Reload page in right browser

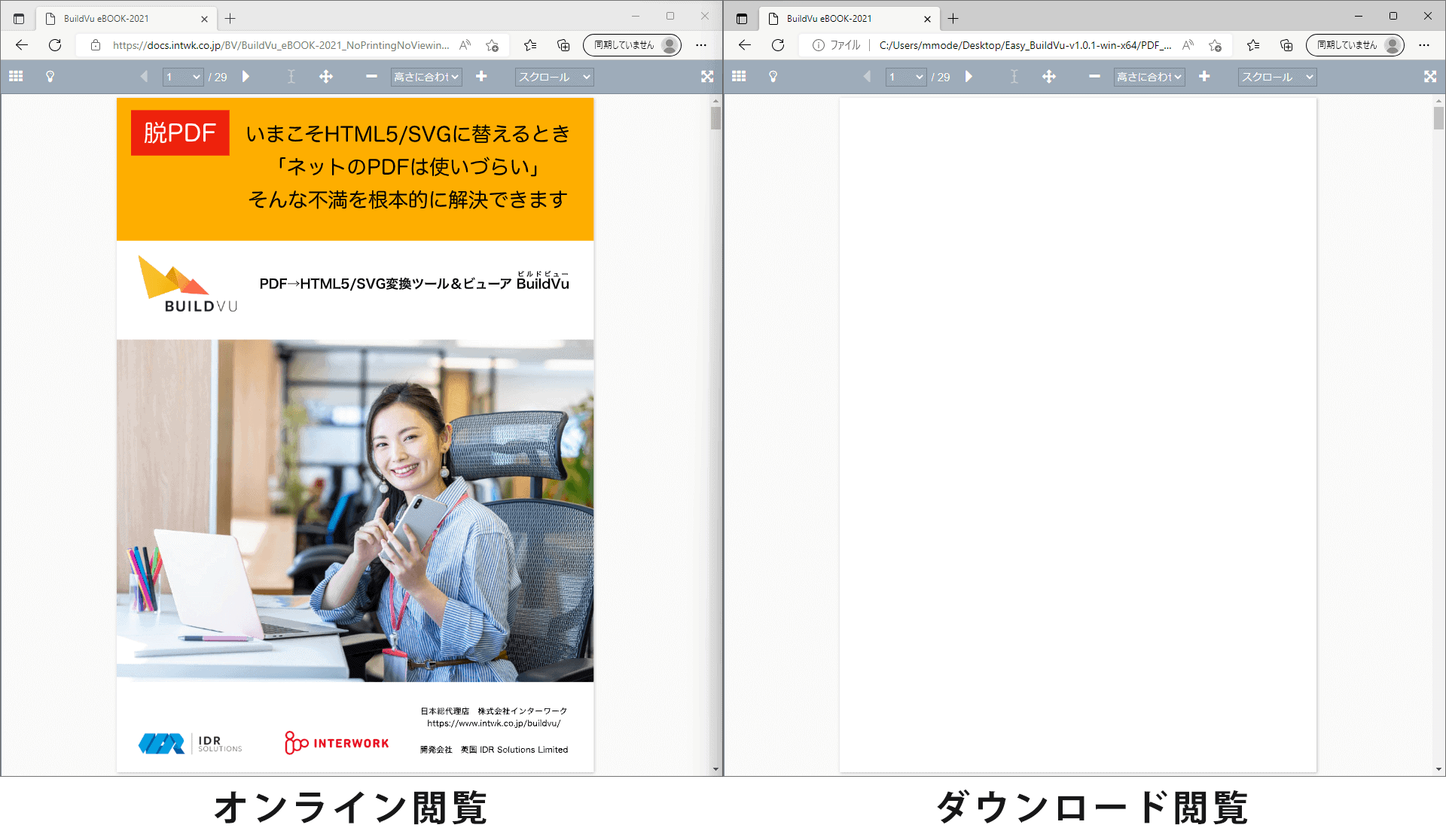click(778, 45)
